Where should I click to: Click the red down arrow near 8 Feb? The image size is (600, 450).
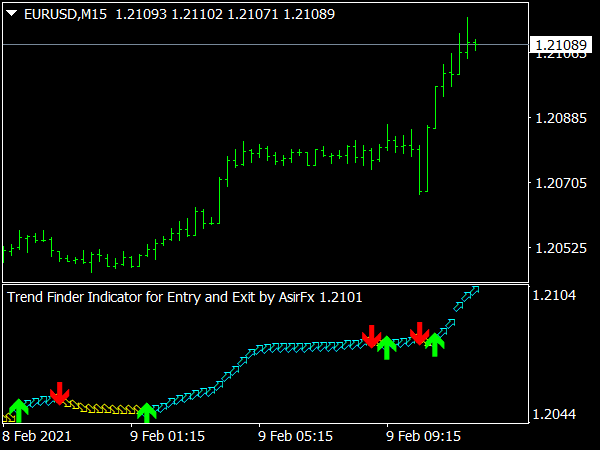coord(60,393)
